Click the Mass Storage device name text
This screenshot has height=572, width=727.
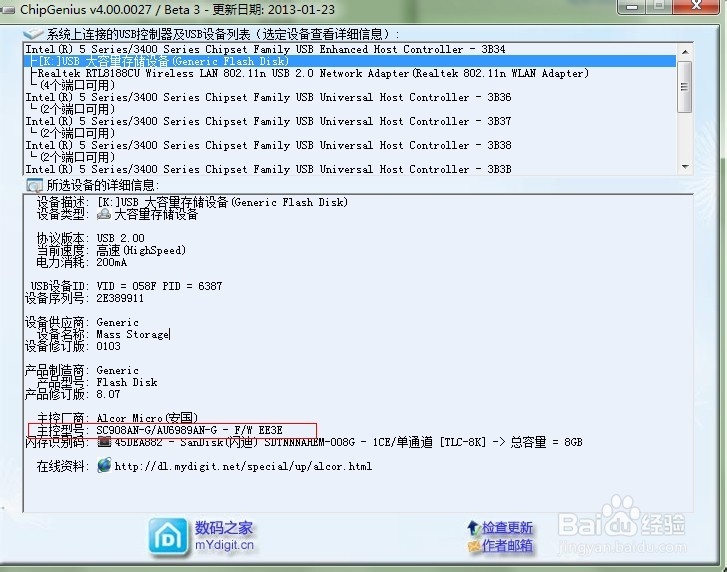[x=133, y=334]
